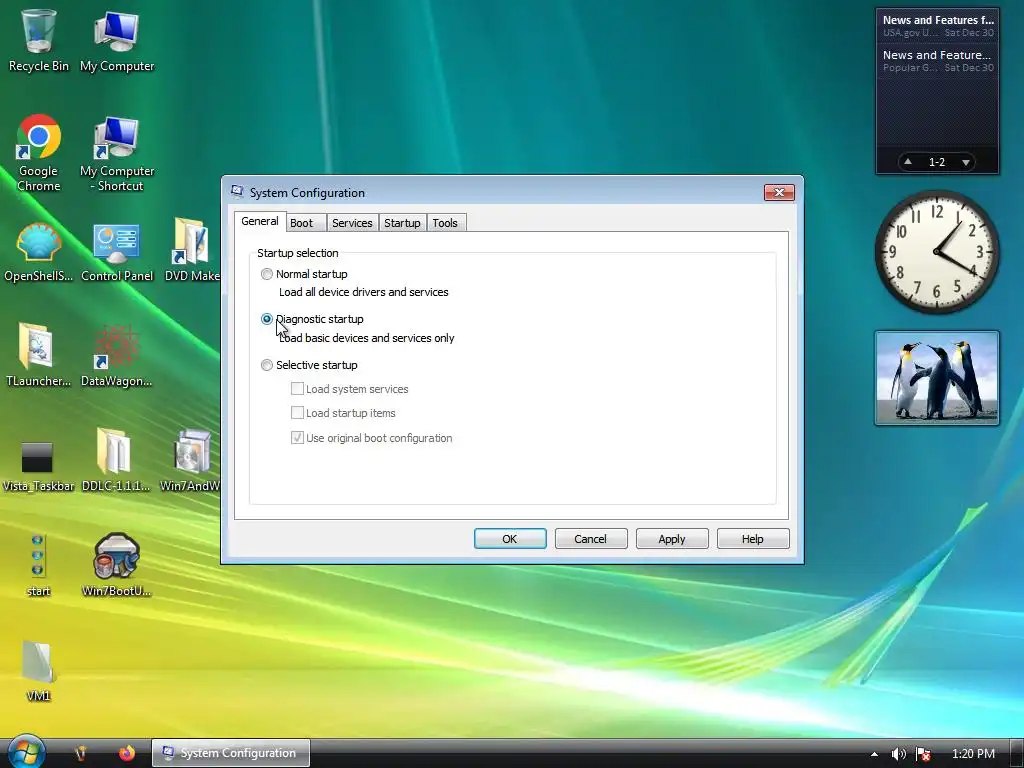Open the Recycle Bin desktop icon
Image resolution: width=1024 pixels, height=768 pixels.
click(x=38, y=40)
